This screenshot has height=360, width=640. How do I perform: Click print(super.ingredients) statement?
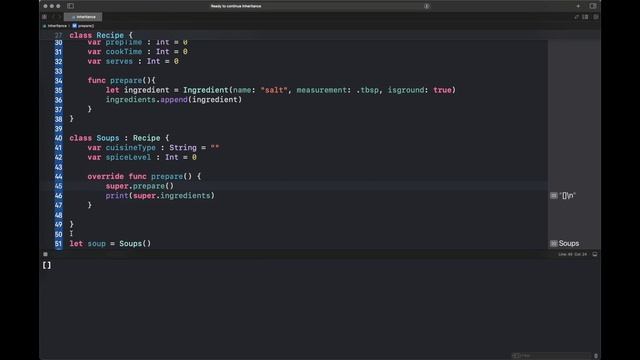coord(160,196)
